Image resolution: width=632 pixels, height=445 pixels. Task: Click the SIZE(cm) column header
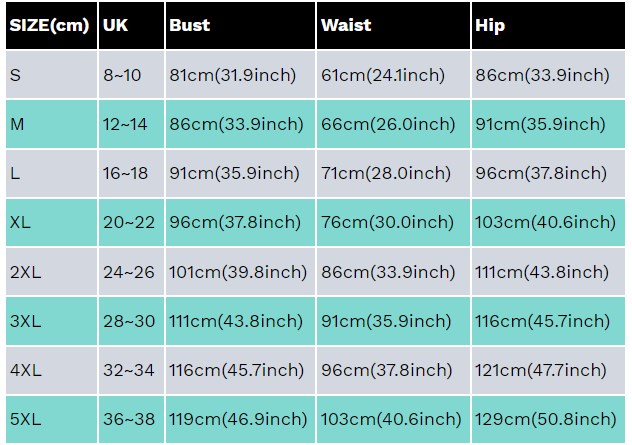tap(51, 25)
